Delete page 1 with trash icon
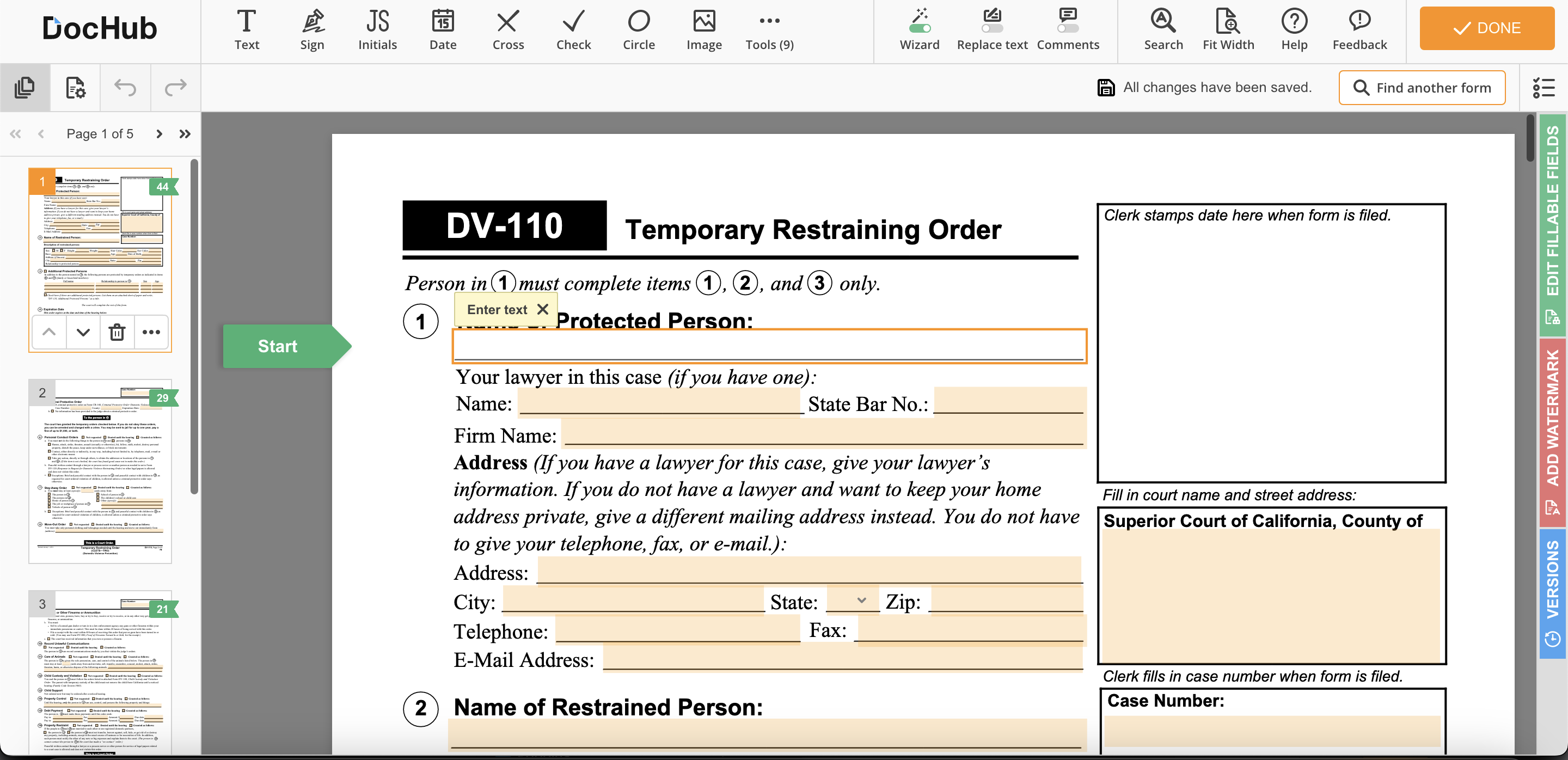The image size is (1568, 760). [x=117, y=332]
